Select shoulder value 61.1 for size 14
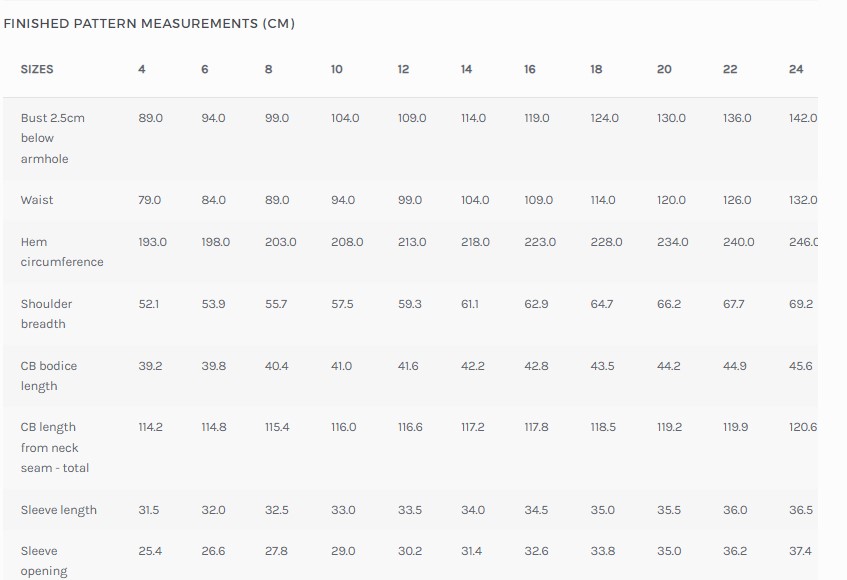 (470, 304)
